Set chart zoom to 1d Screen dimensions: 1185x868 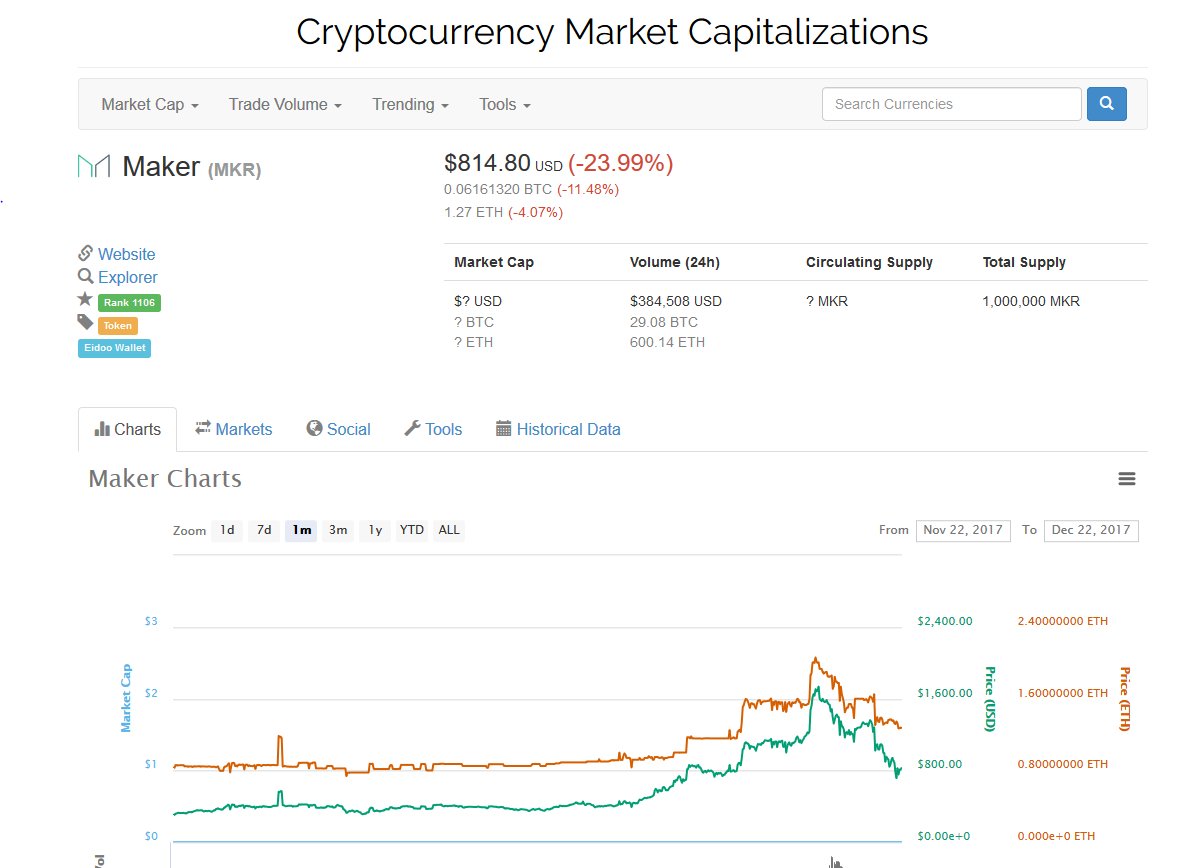[x=227, y=530]
